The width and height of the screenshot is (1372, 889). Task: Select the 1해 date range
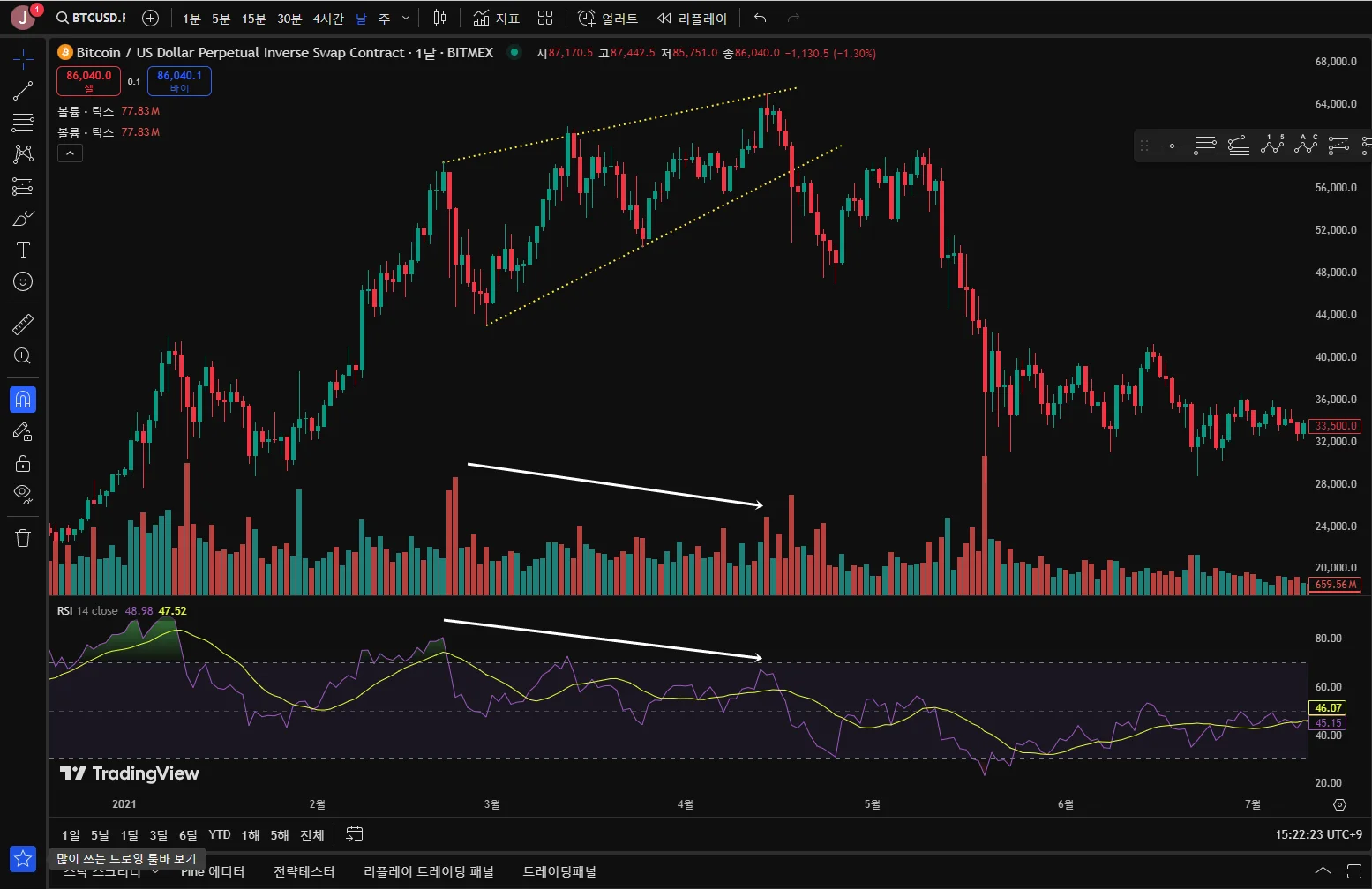(x=251, y=835)
